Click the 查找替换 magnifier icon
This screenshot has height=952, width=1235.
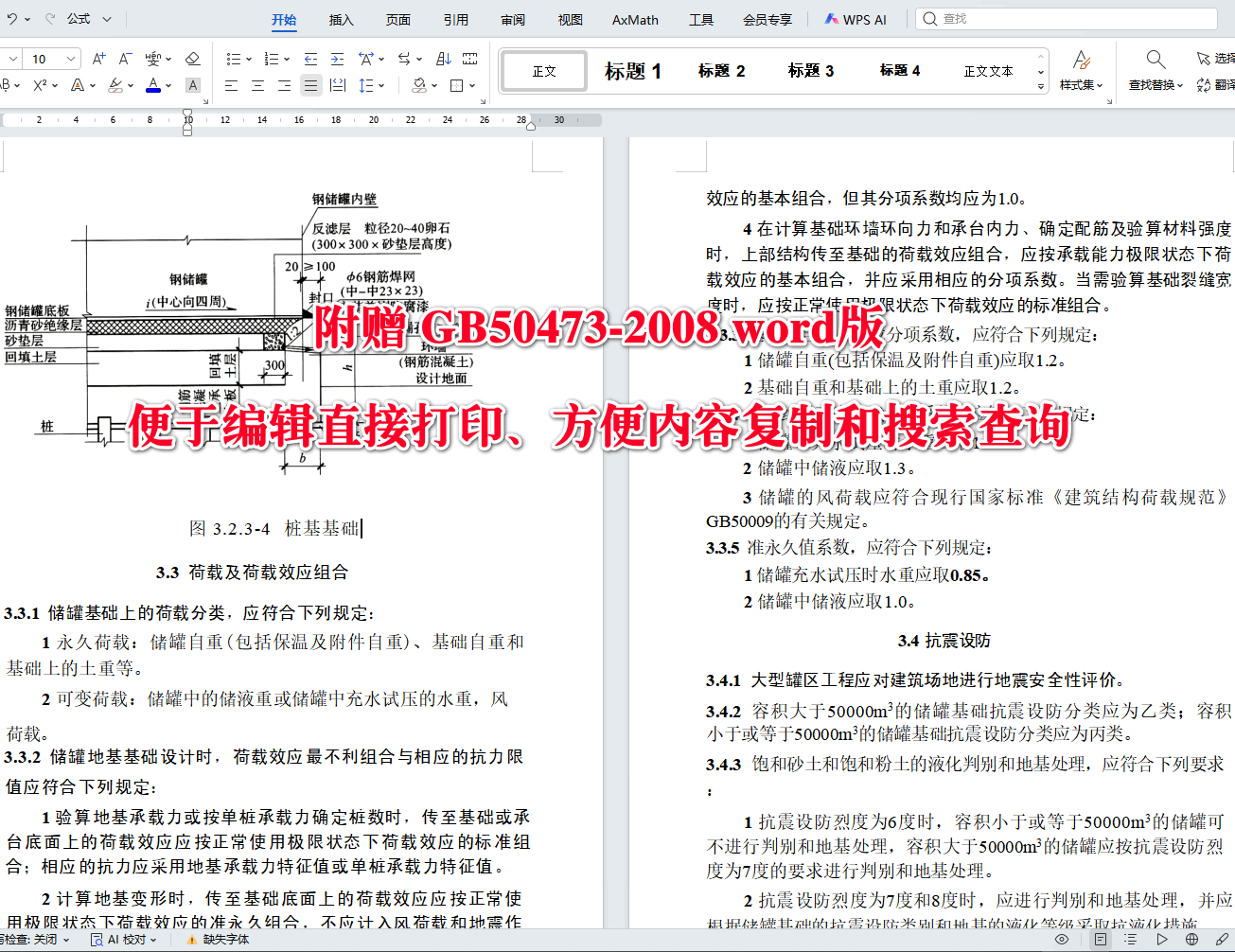(1155, 59)
